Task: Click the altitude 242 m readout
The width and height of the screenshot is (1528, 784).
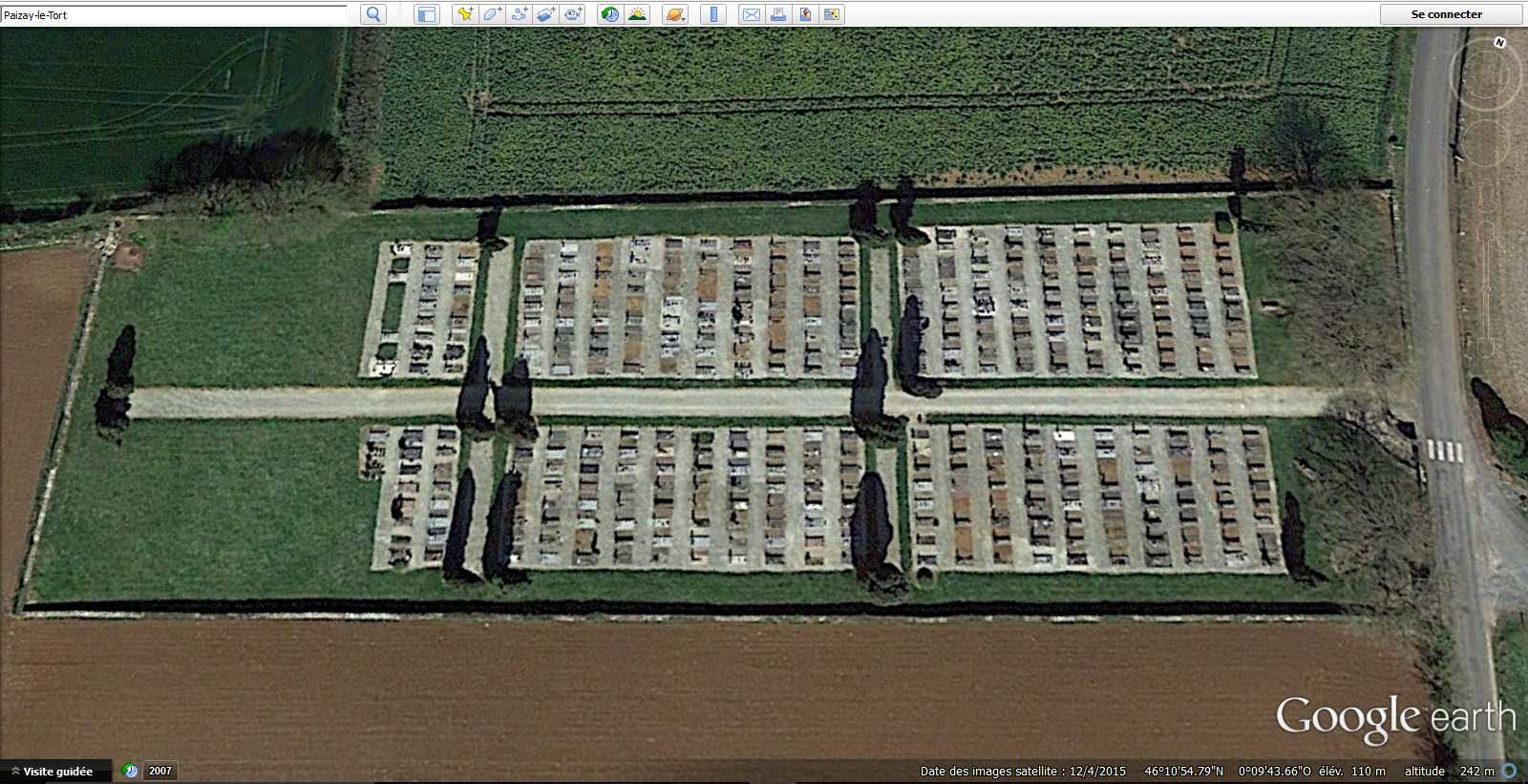Action: click(x=1449, y=772)
